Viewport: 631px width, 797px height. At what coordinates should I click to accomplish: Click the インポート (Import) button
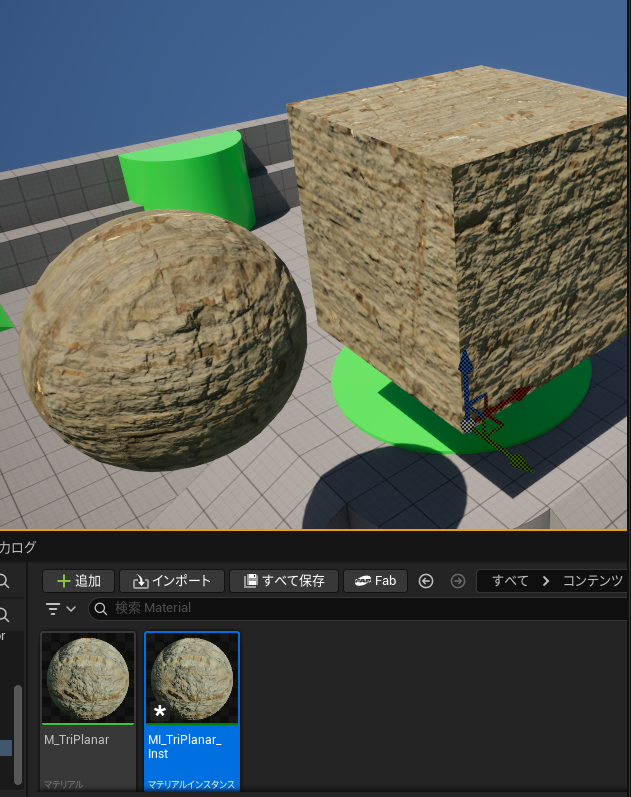(172, 581)
